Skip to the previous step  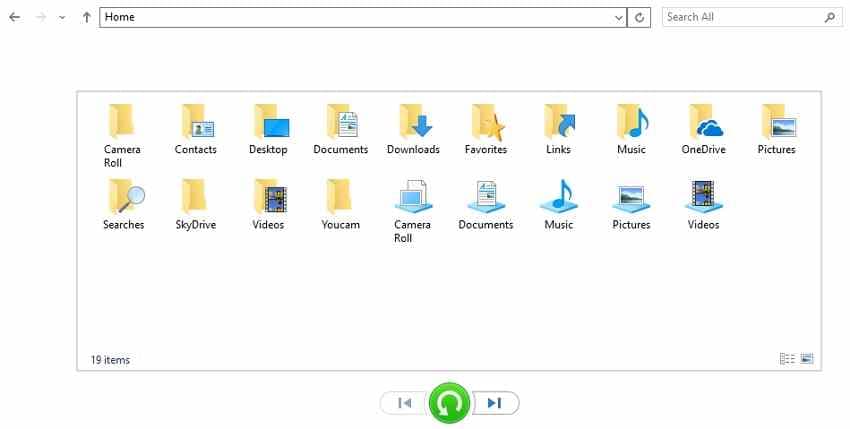coord(405,403)
